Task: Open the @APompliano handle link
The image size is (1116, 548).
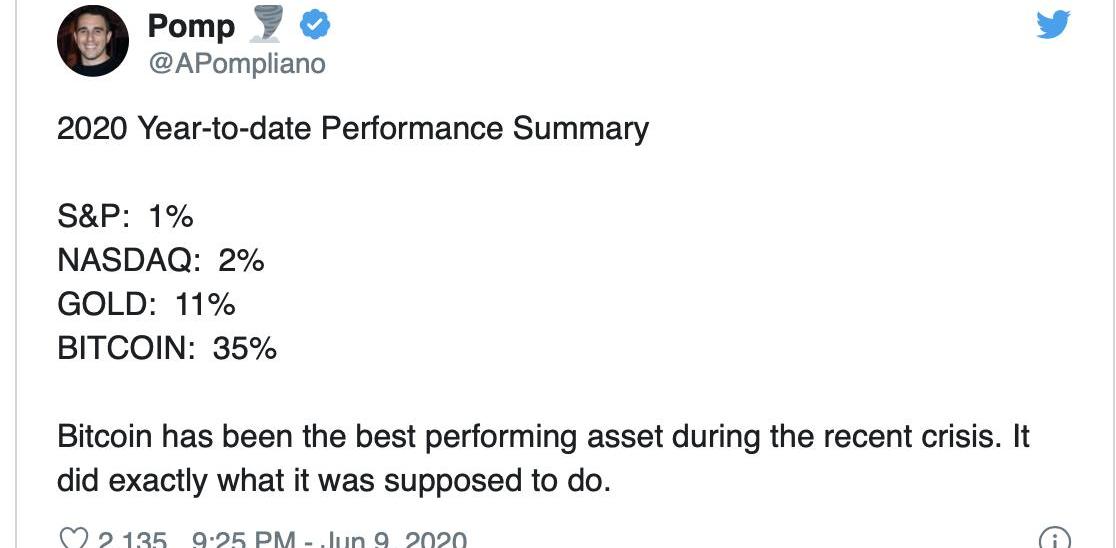Action: (x=236, y=64)
